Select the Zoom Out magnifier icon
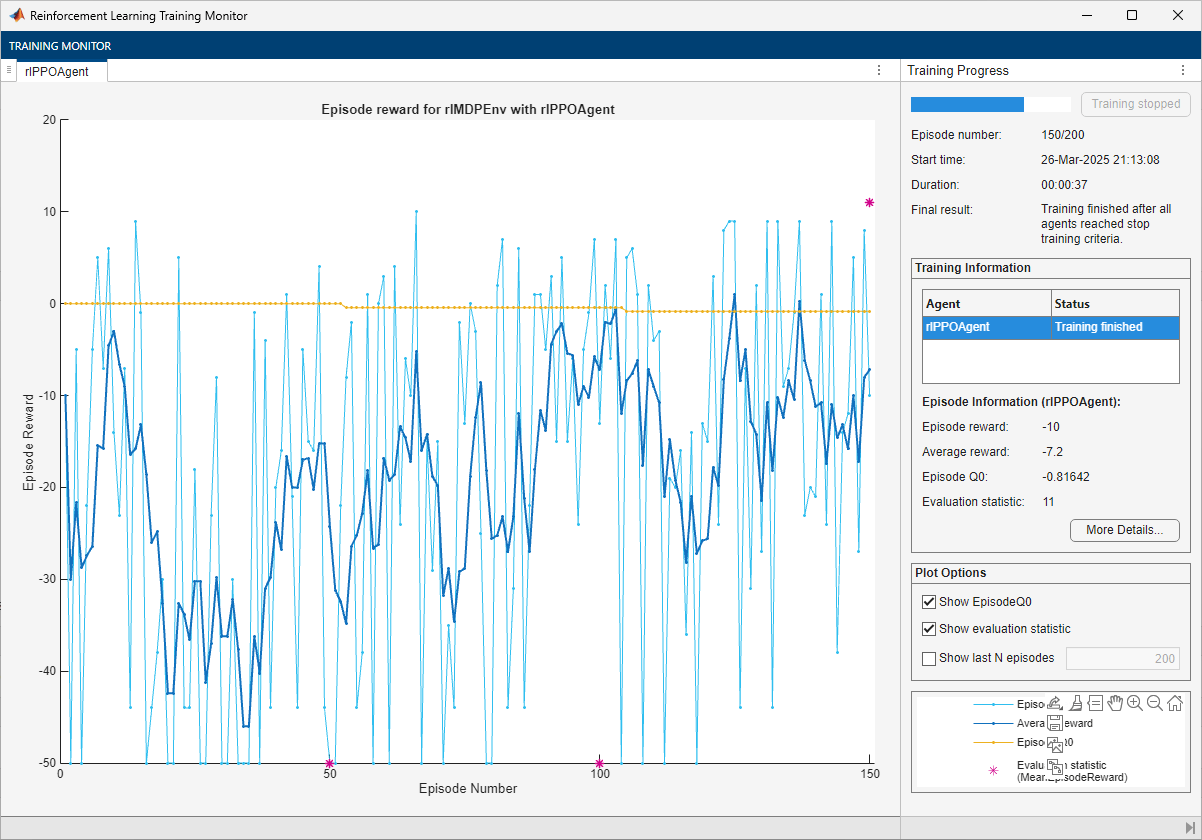This screenshot has width=1202, height=840. [1155, 703]
